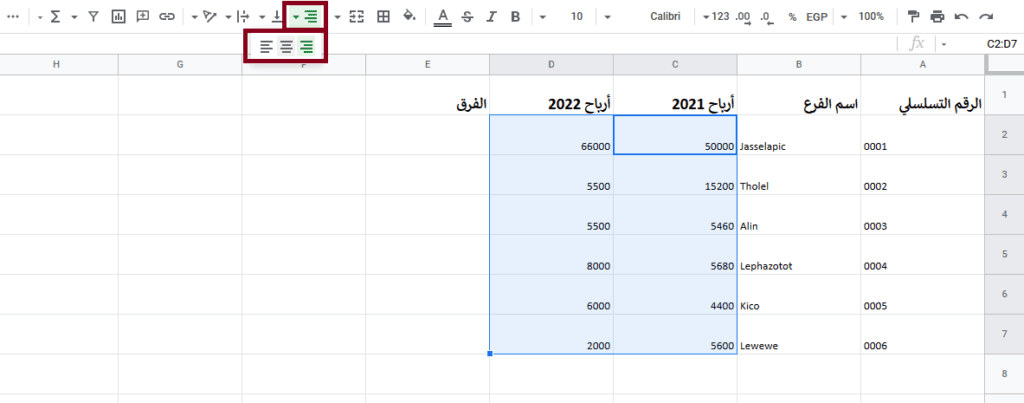This screenshot has width=1024, height=403.
Task: Click the right-pointing curved arrow icon
Action: point(986,16)
